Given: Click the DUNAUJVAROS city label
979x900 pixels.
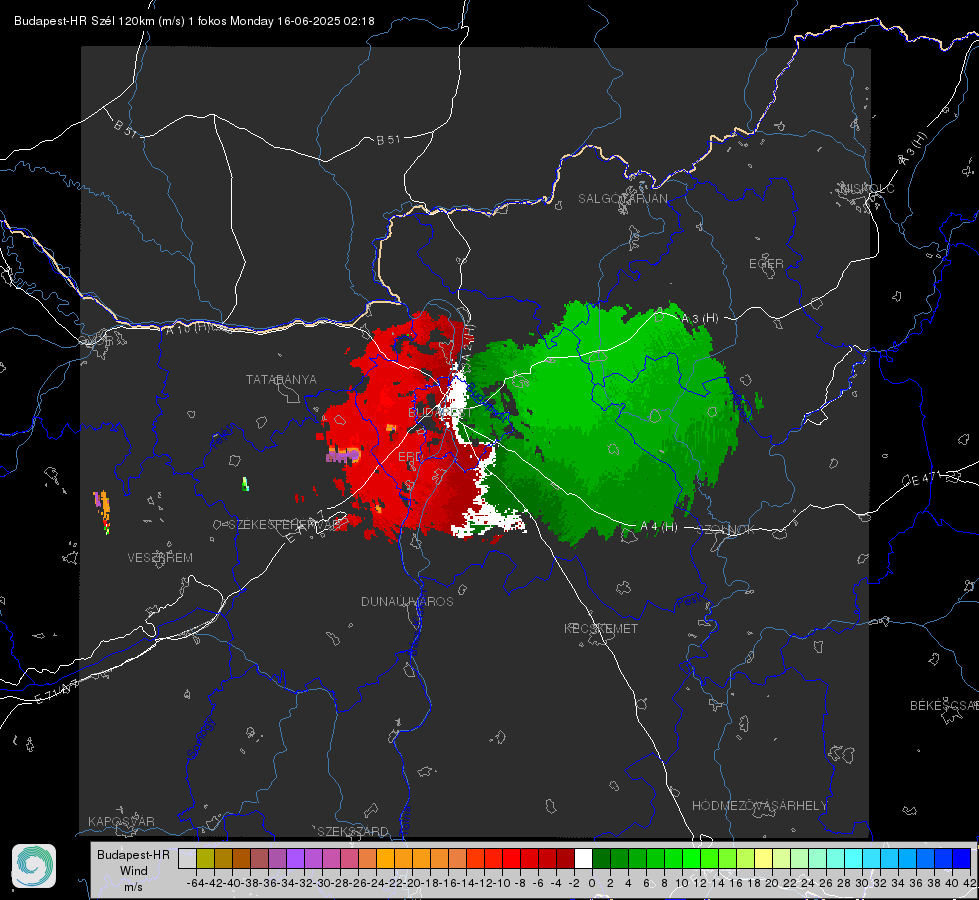Looking at the screenshot, I should [407, 601].
